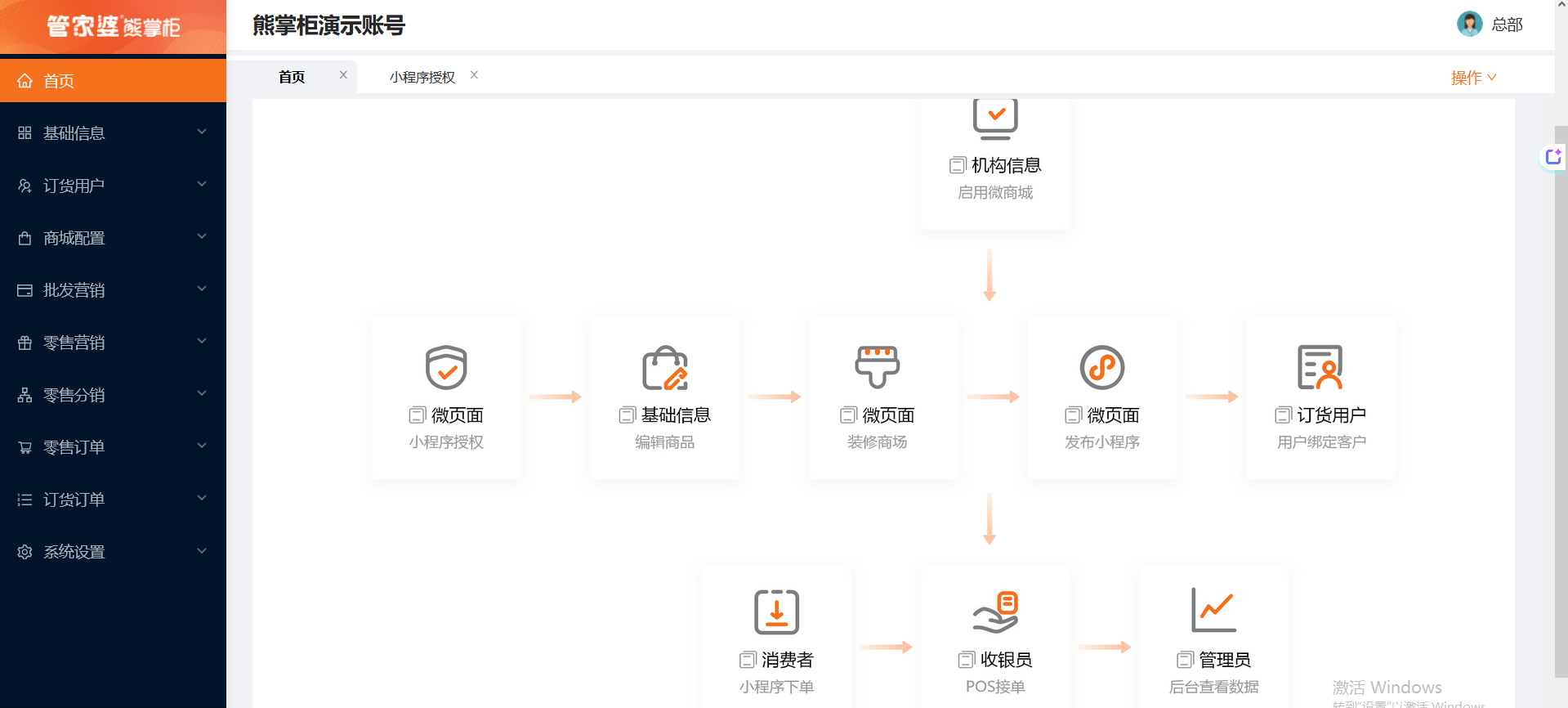Expand the 订货订单 sidebar chevron
Viewport: 1568px width, 708px height.
pos(202,498)
